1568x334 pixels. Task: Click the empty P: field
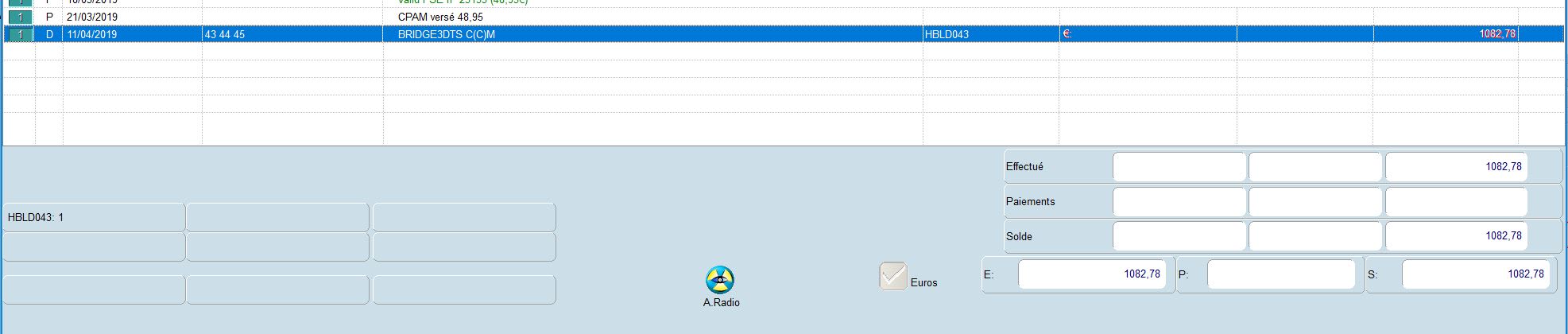click(1280, 274)
